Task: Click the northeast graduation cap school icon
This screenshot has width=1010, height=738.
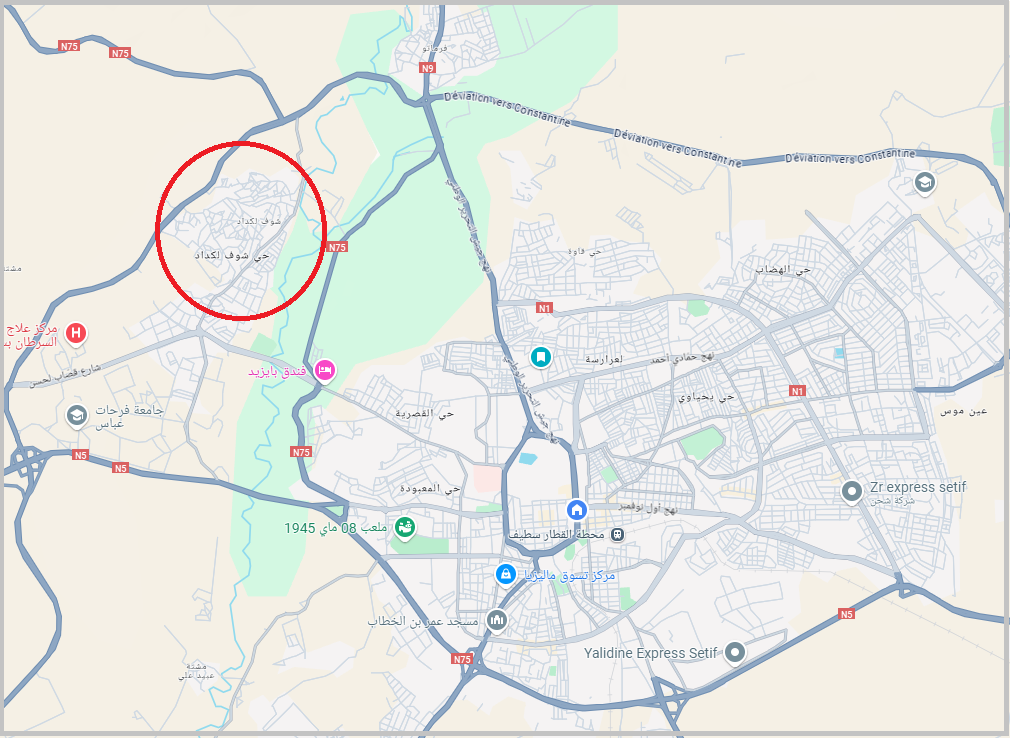Action: point(925,182)
